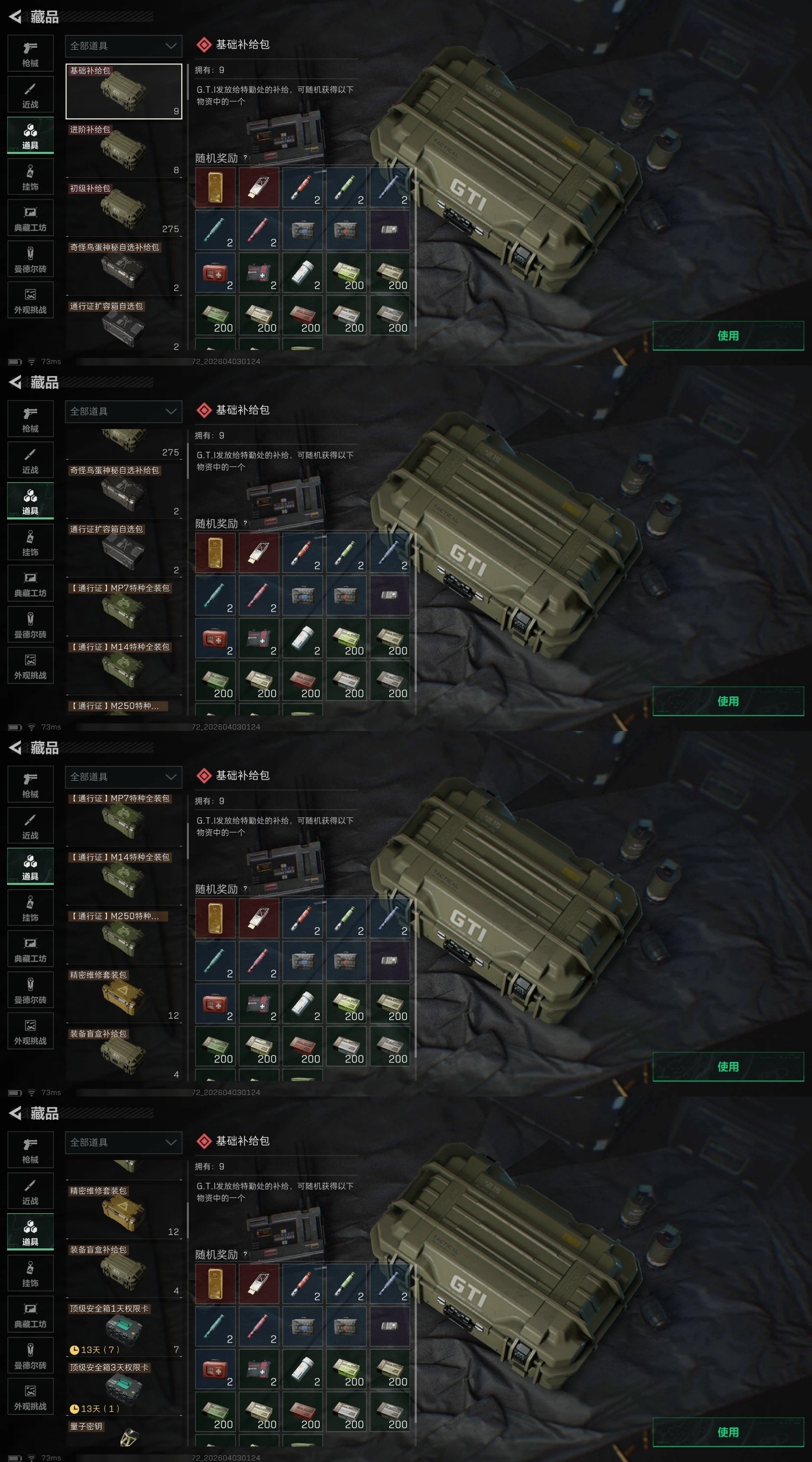The height and width of the screenshot is (1462, 812).
Task: Open 全部道具 dropdown chevron above 精密维修套装包 first entry
Action: click(171, 1143)
